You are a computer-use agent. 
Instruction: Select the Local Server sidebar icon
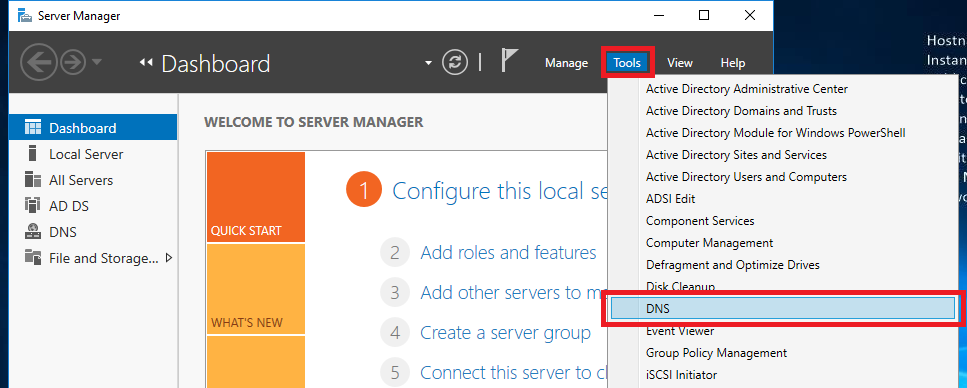(x=33, y=154)
